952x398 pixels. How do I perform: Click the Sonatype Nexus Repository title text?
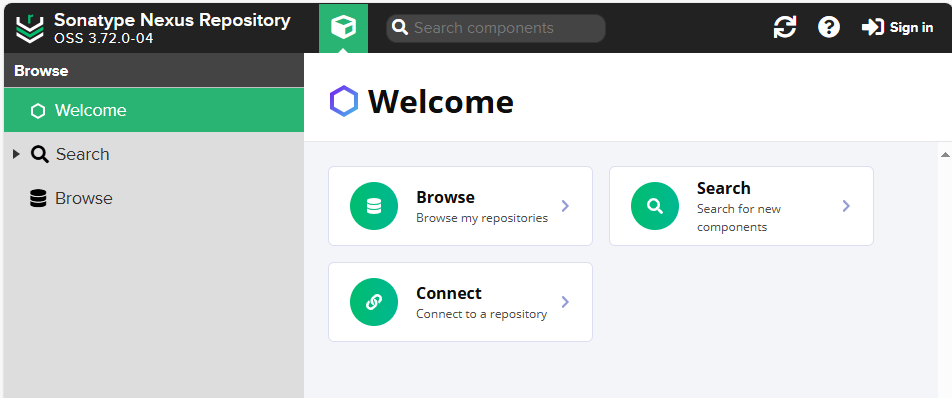pos(172,20)
